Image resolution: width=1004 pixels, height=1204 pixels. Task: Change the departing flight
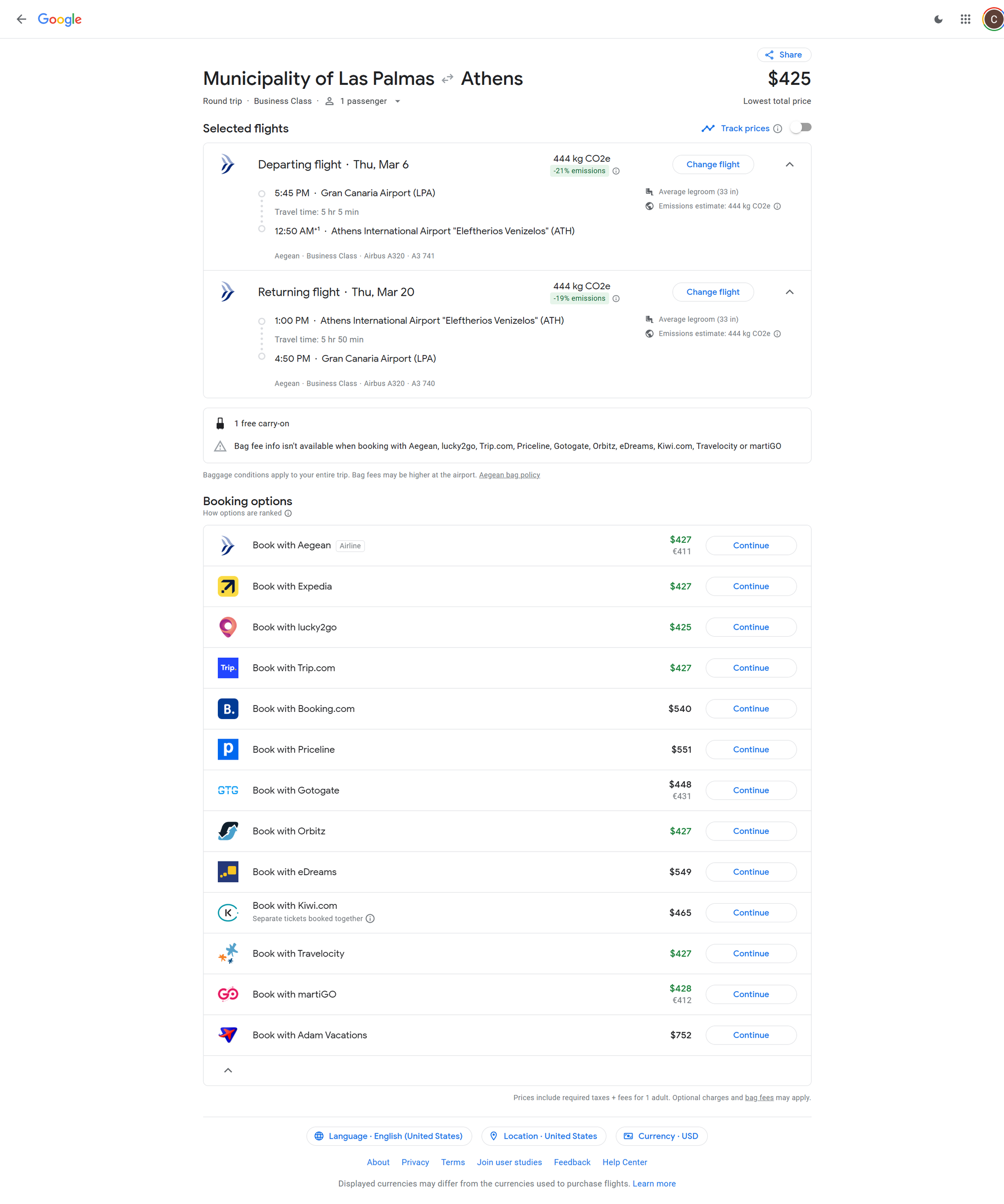click(713, 165)
